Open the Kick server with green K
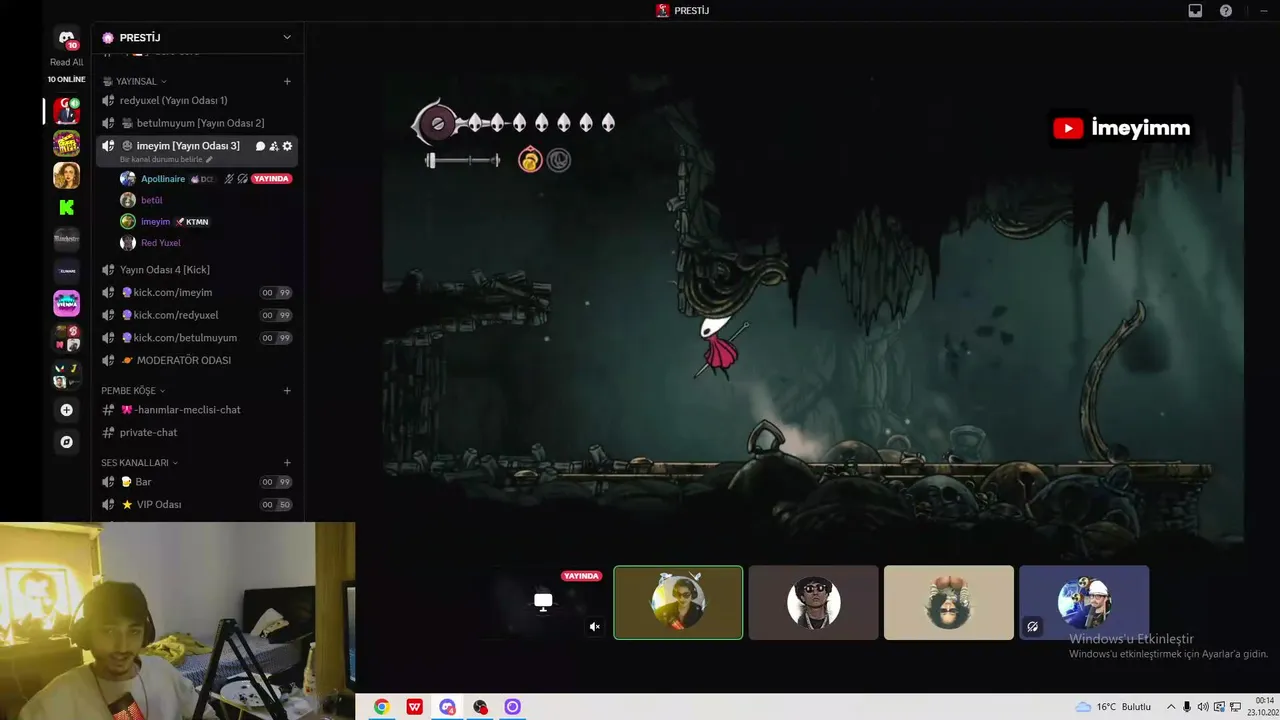1280x720 pixels. 67,207
